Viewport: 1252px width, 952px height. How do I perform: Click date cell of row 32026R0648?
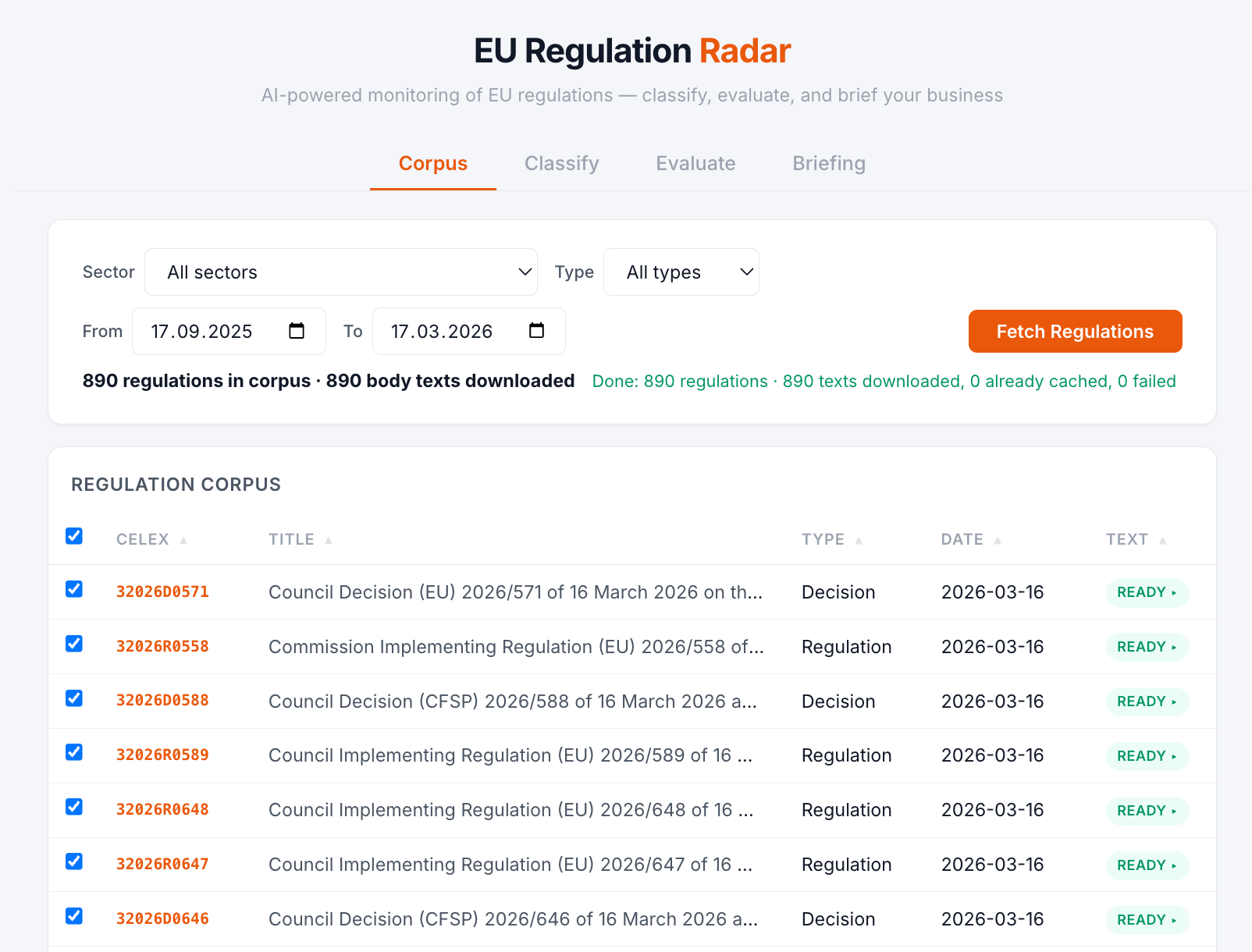(x=993, y=810)
